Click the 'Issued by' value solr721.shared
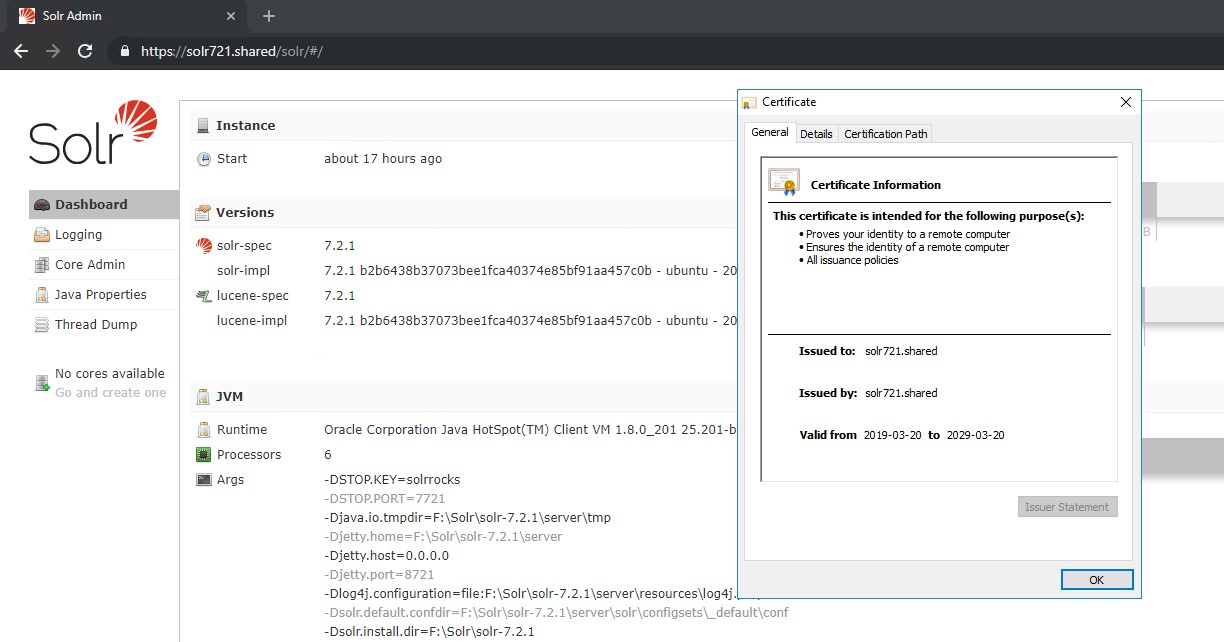Screen dimensions: 1224x642 (x=901, y=393)
